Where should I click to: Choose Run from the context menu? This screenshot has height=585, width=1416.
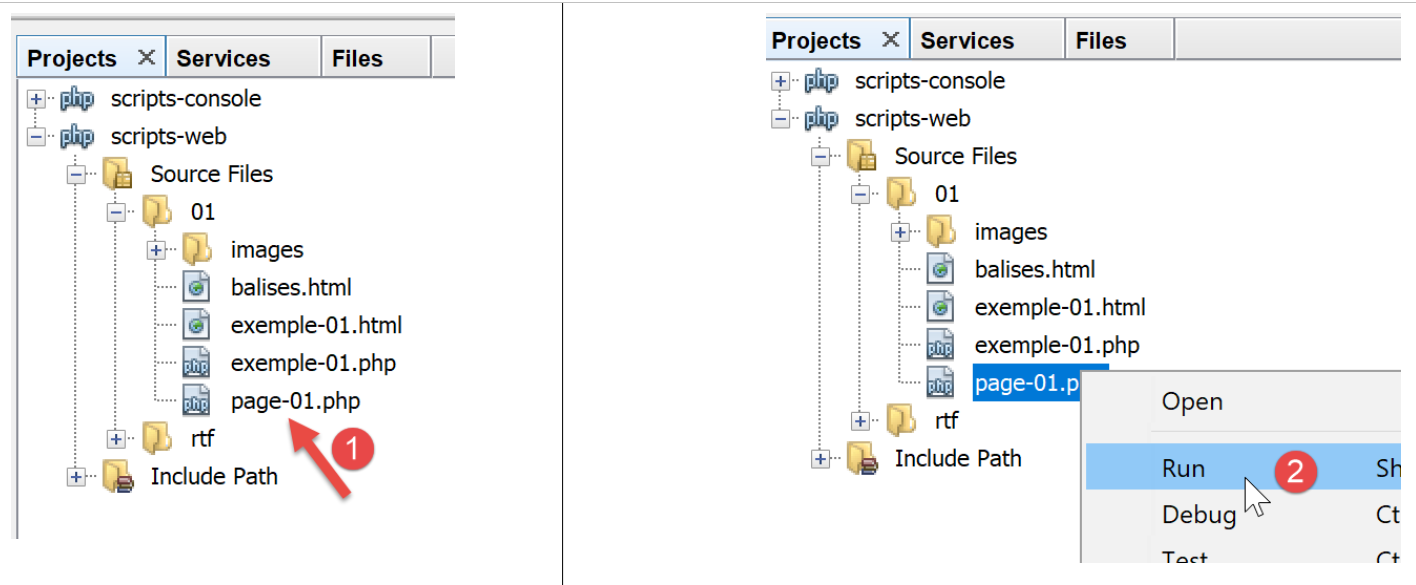coord(1184,469)
